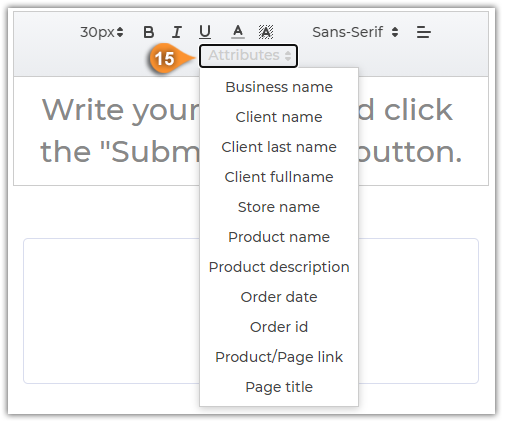Insert the Store name attribute

[x=279, y=207]
